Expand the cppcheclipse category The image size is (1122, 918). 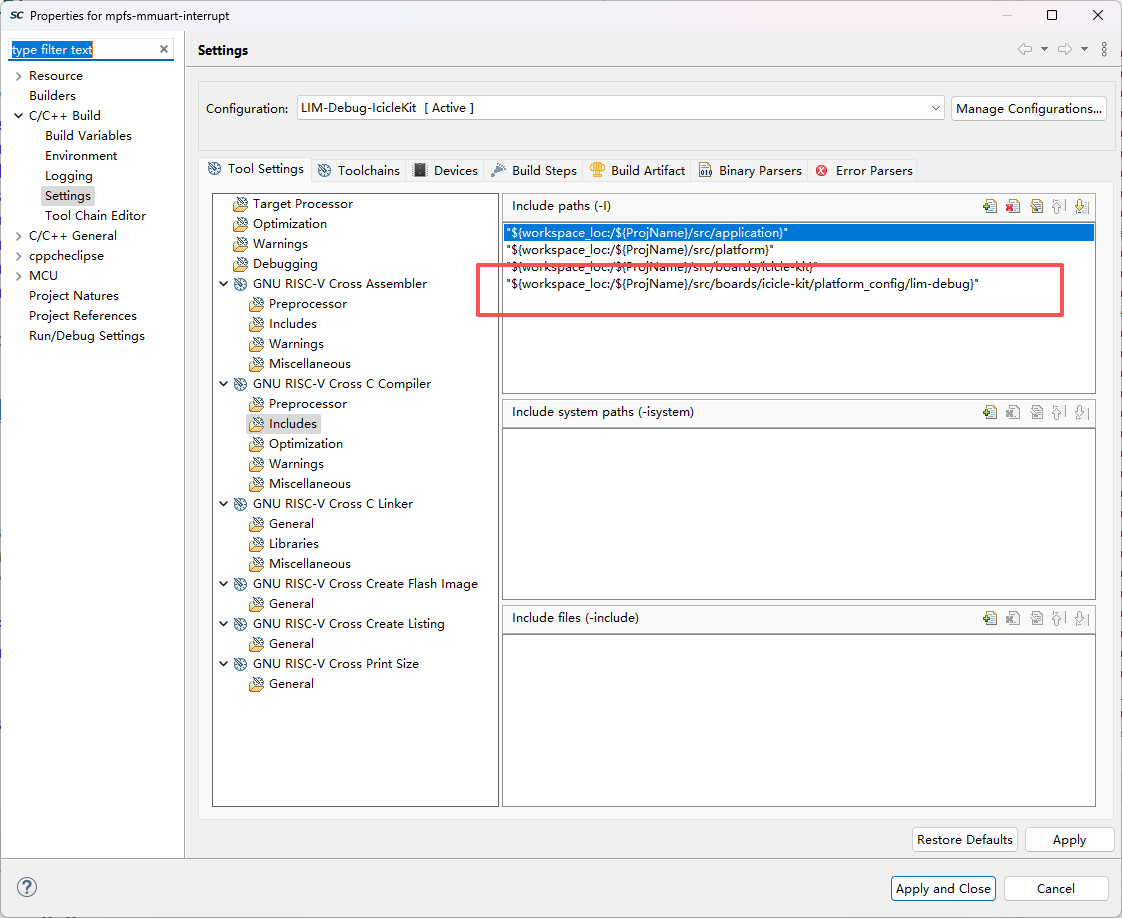coord(19,256)
